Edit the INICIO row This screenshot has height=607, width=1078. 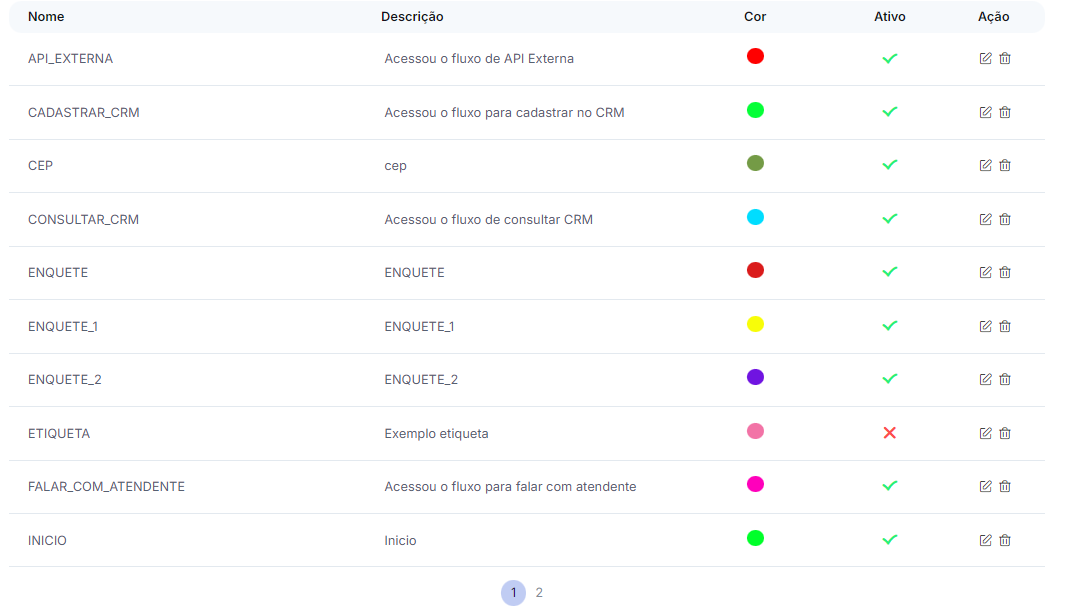click(x=985, y=540)
